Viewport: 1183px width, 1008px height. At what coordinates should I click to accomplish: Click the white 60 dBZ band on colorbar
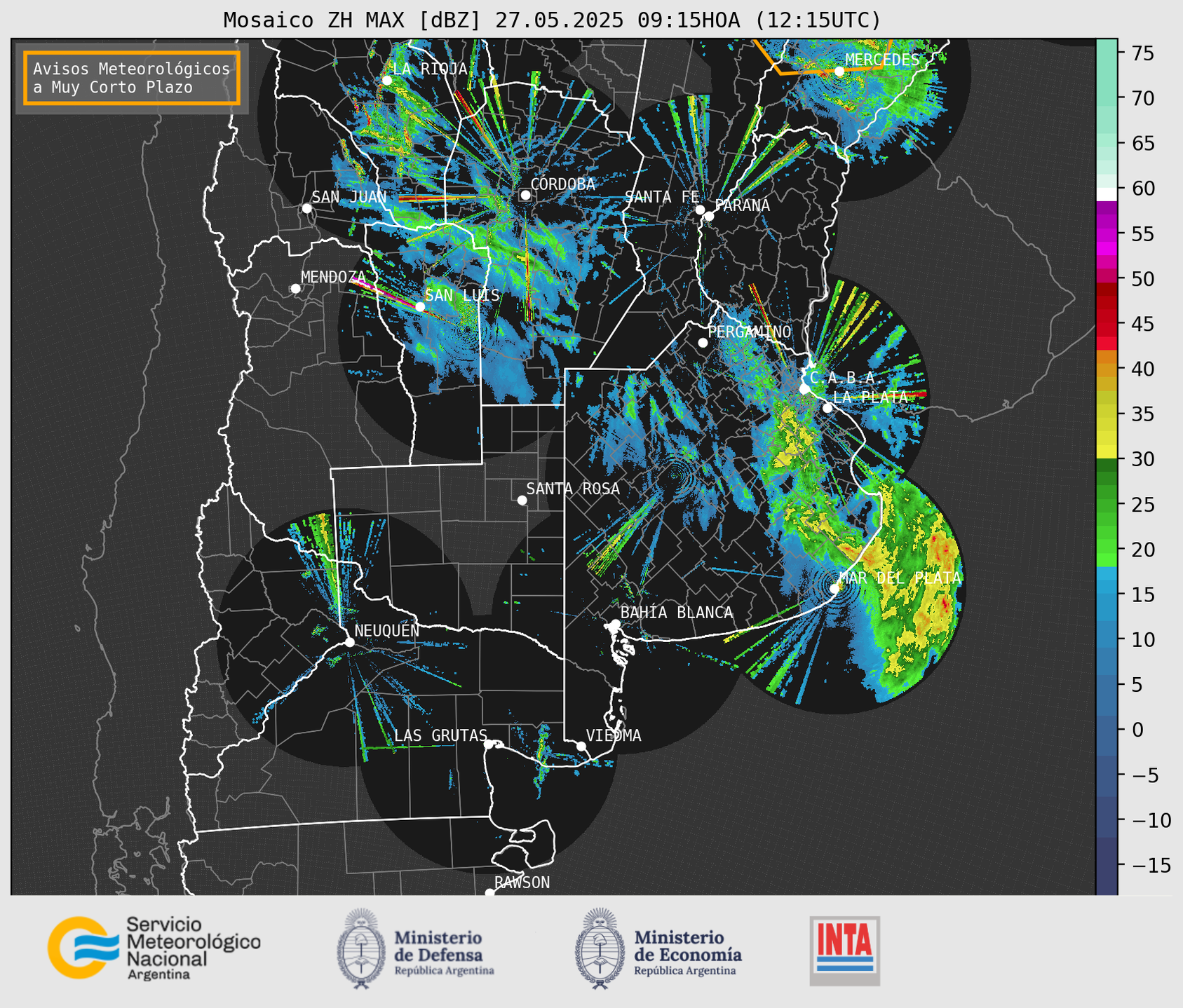1107,194
